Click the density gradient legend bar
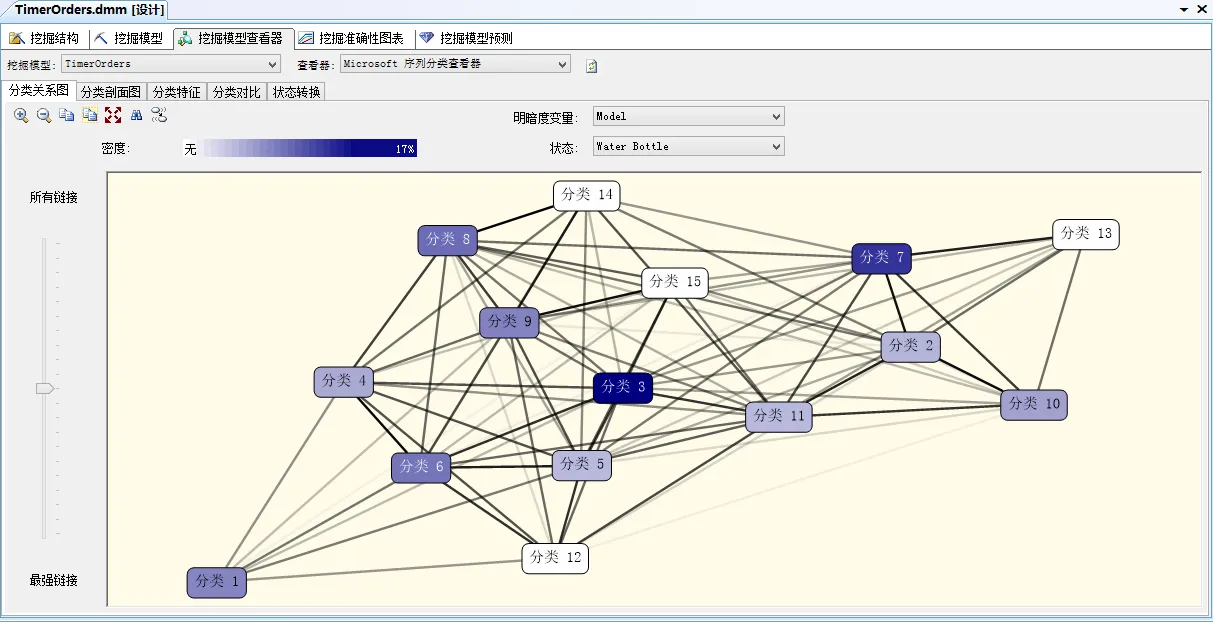The height and width of the screenshot is (622, 1213). [300, 148]
